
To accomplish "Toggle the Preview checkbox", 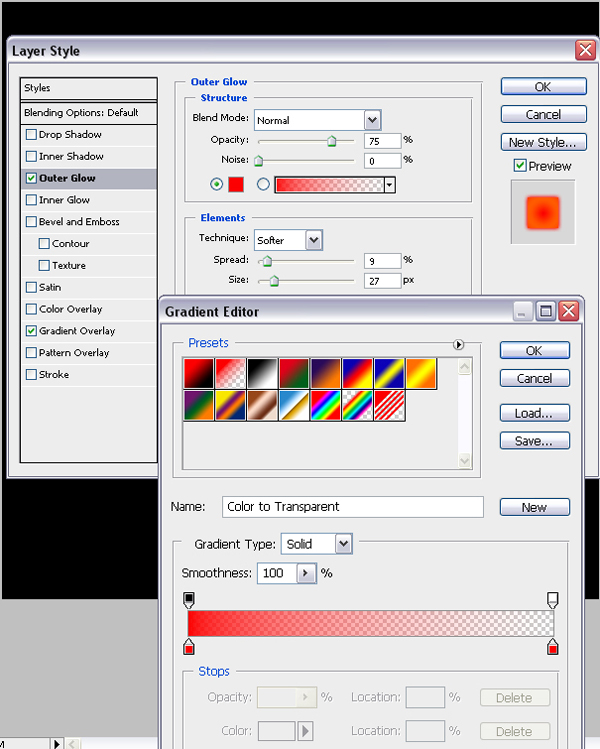I will (x=520, y=166).
